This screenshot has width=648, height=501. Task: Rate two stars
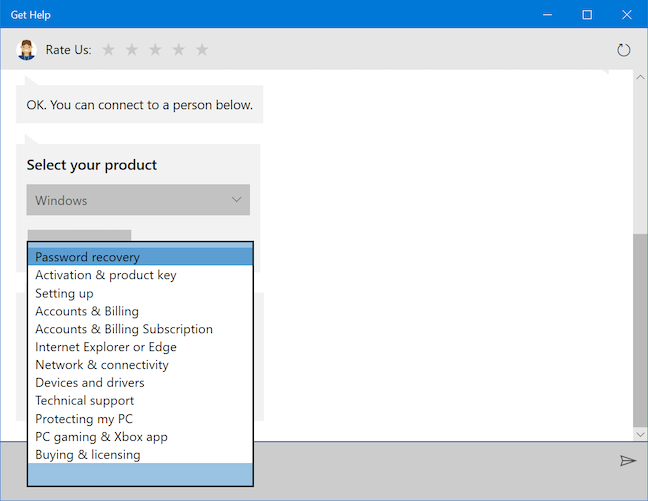point(132,50)
